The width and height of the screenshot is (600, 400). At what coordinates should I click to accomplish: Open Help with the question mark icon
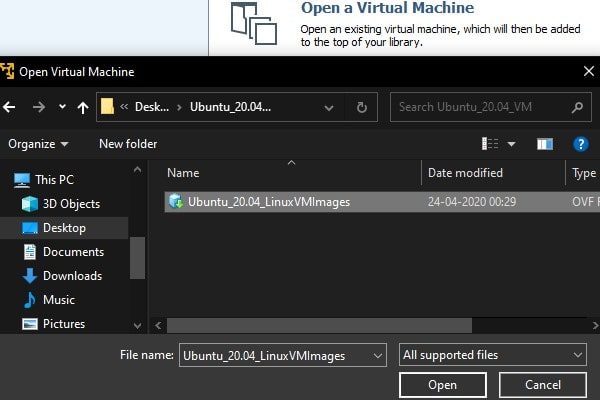(x=580, y=144)
